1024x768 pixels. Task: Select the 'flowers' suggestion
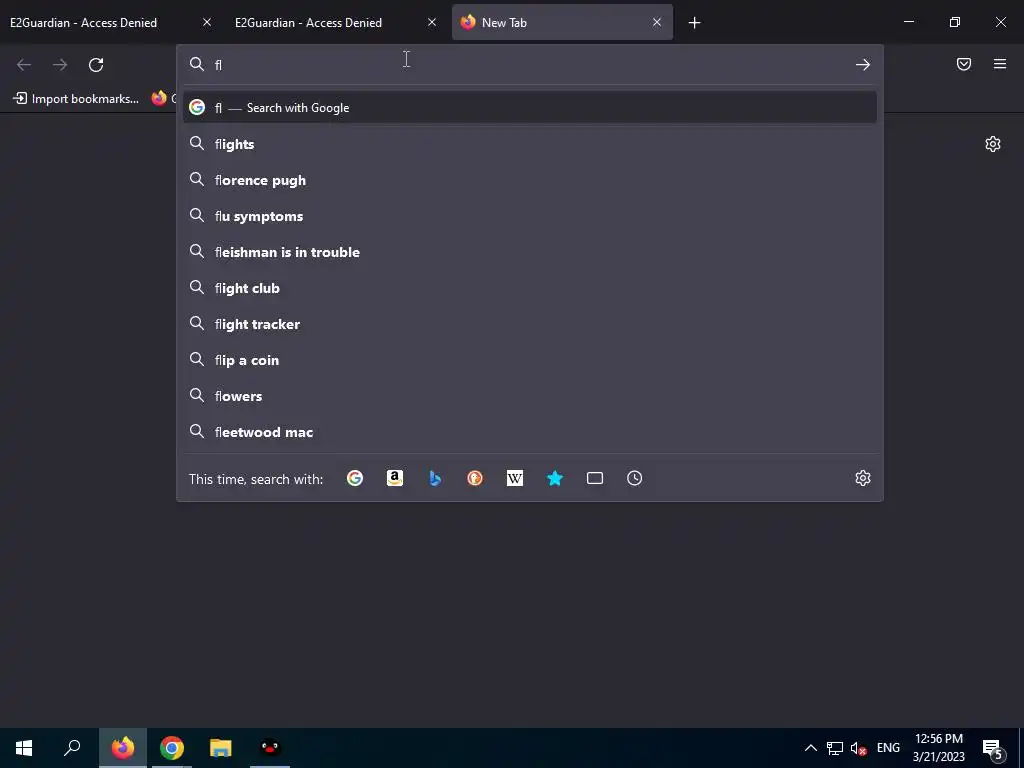click(530, 396)
